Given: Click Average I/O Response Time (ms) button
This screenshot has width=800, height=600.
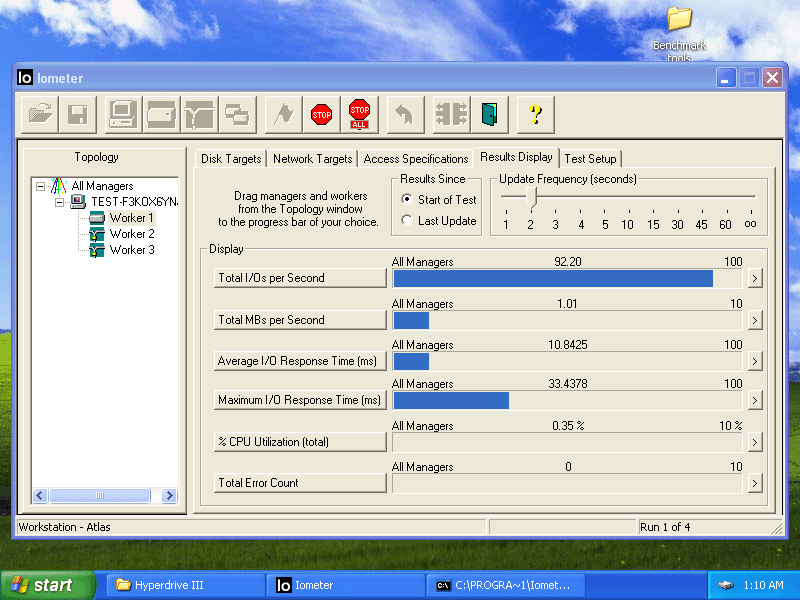Looking at the screenshot, I should click(x=300, y=361).
